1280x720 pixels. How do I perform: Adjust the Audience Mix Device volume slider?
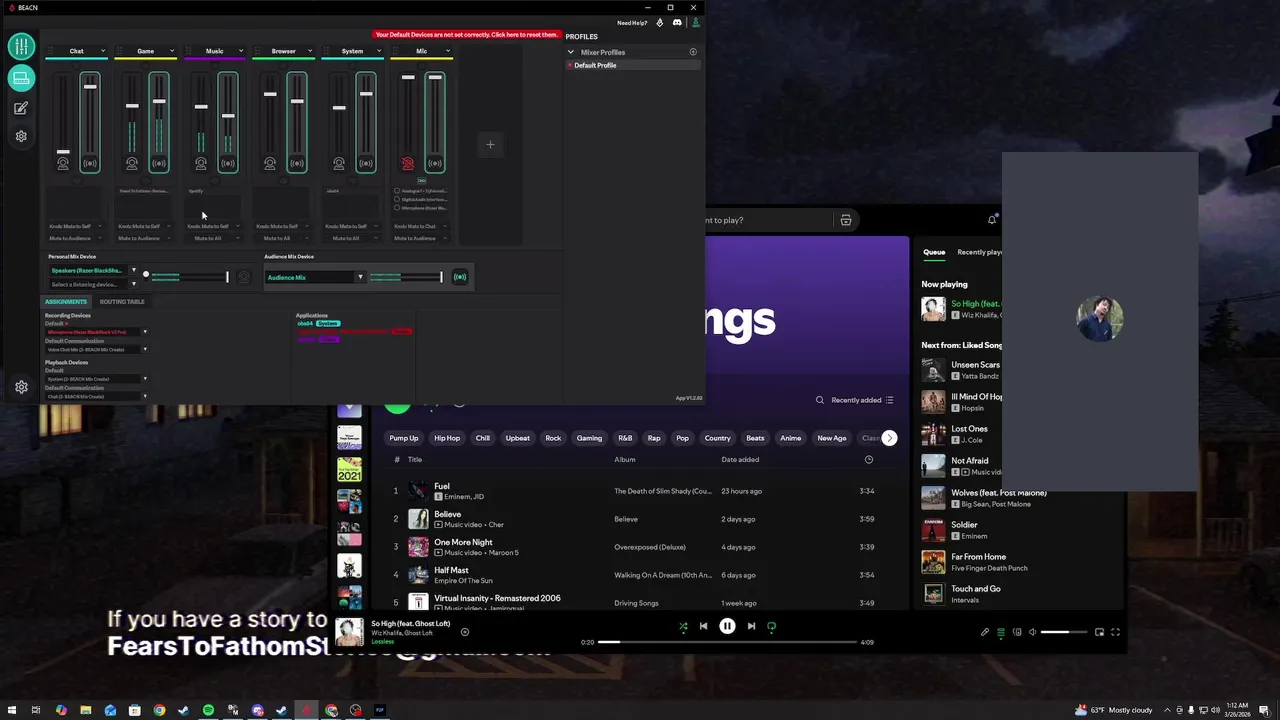406,277
